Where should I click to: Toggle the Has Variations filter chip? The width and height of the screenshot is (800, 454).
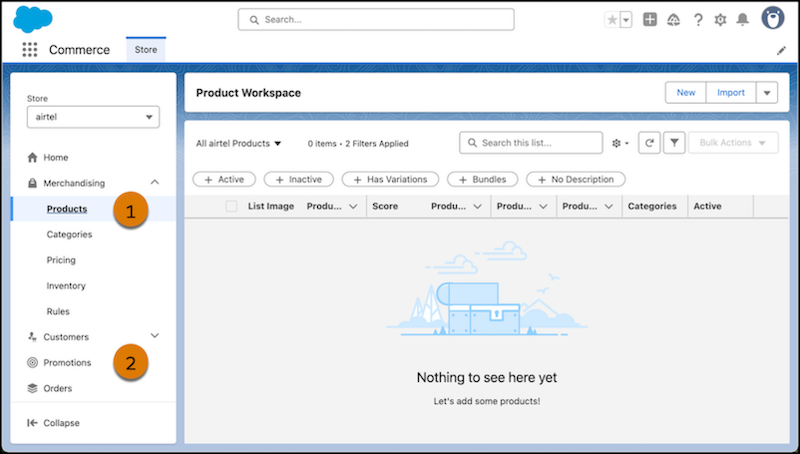click(390, 180)
